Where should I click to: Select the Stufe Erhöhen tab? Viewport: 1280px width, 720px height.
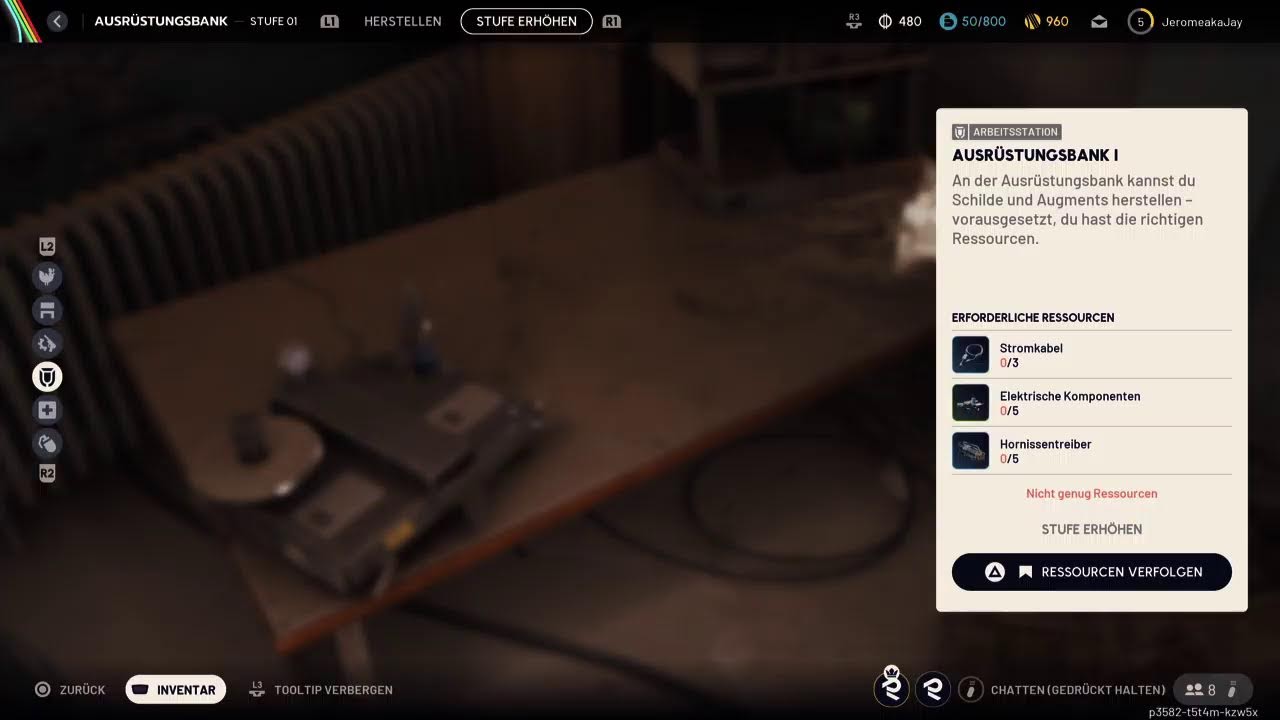(x=527, y=21)
